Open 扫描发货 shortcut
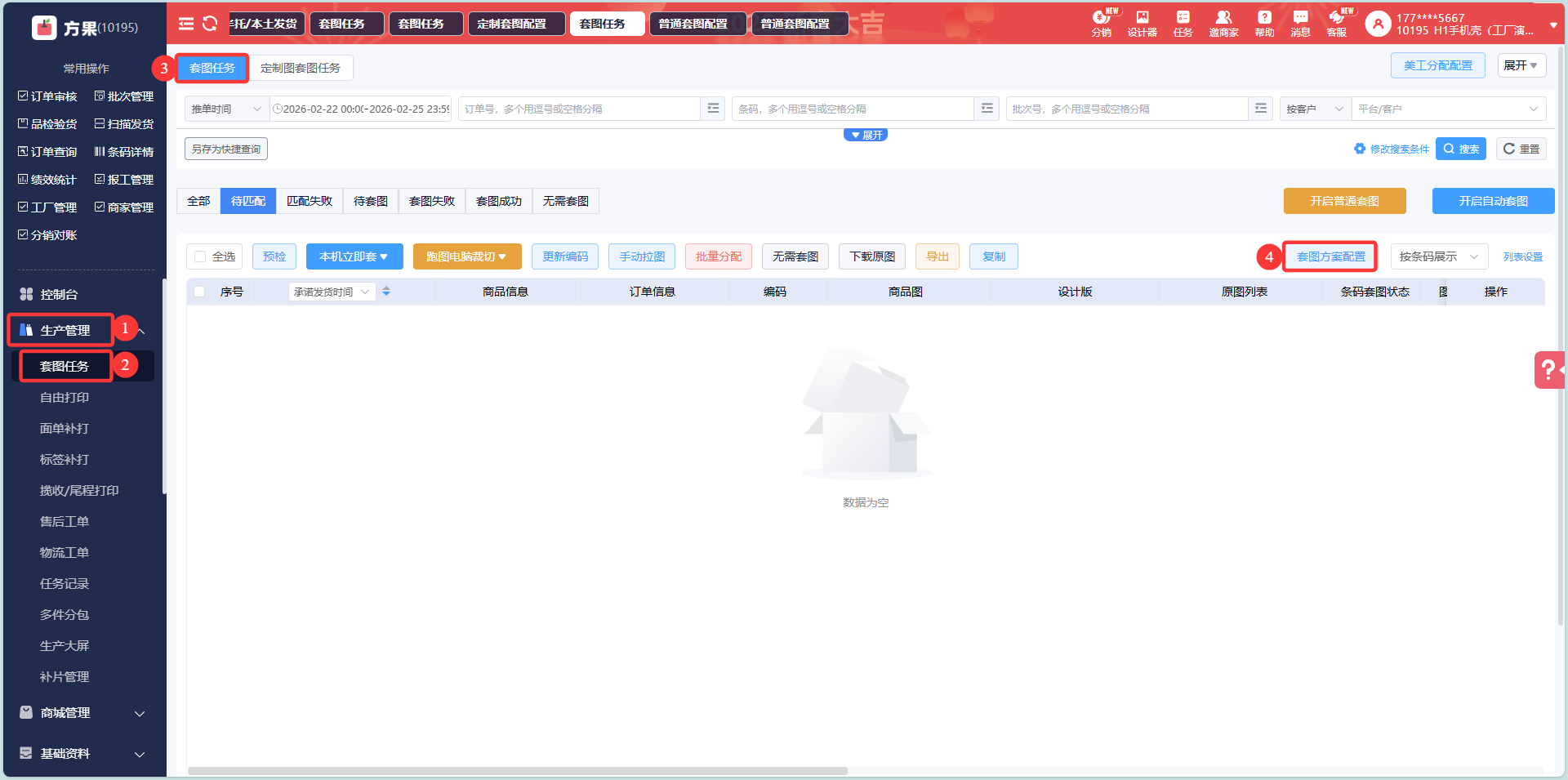The width and height of the screenshot is (1568, 780). [x=124, y=124]
